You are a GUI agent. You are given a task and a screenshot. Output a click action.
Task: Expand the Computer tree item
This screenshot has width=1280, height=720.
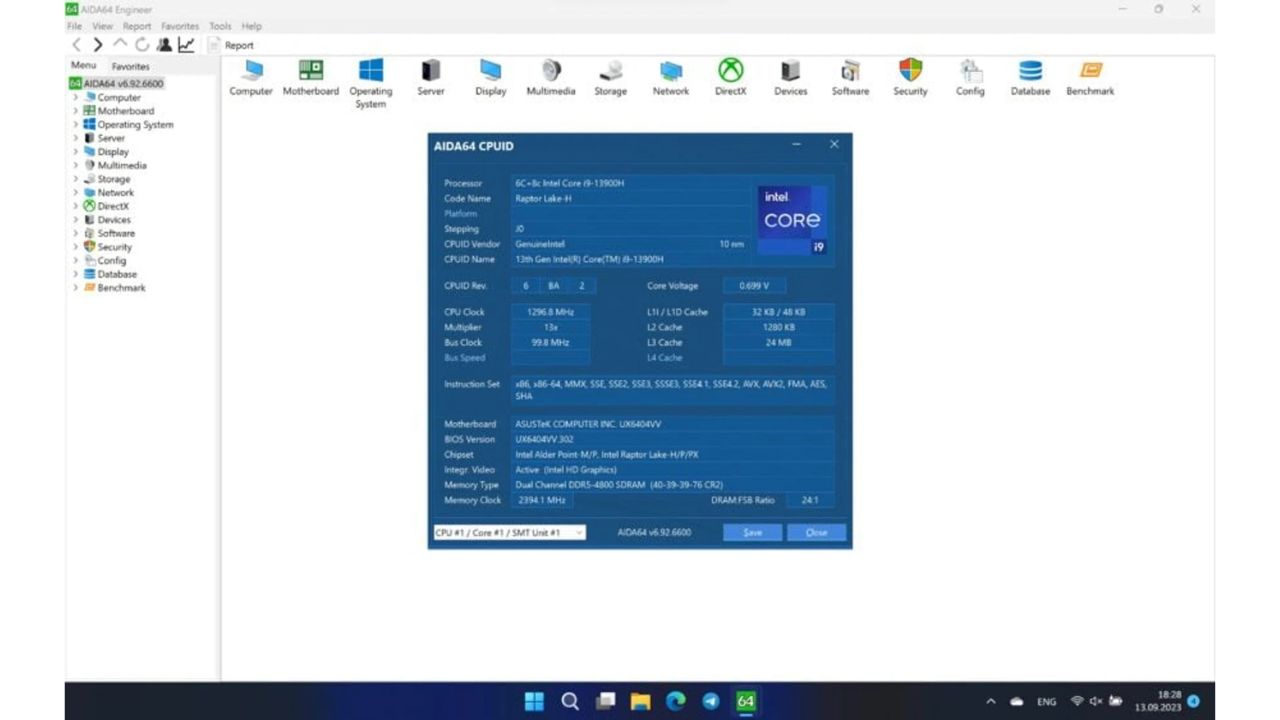pyautogui.click(x=75, y=97)
